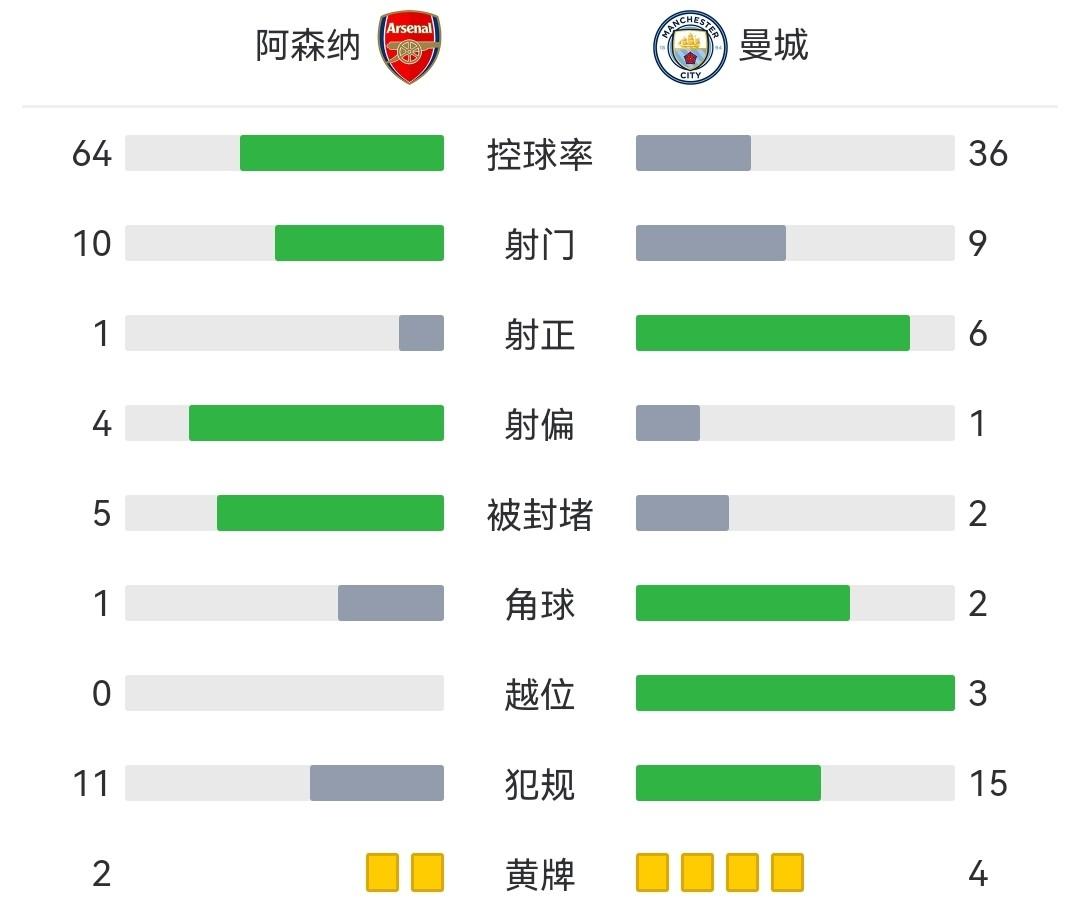The image size is (1080, 911).
Task: Click Manchester City's green 射正 bar
Action: [772, 333]
